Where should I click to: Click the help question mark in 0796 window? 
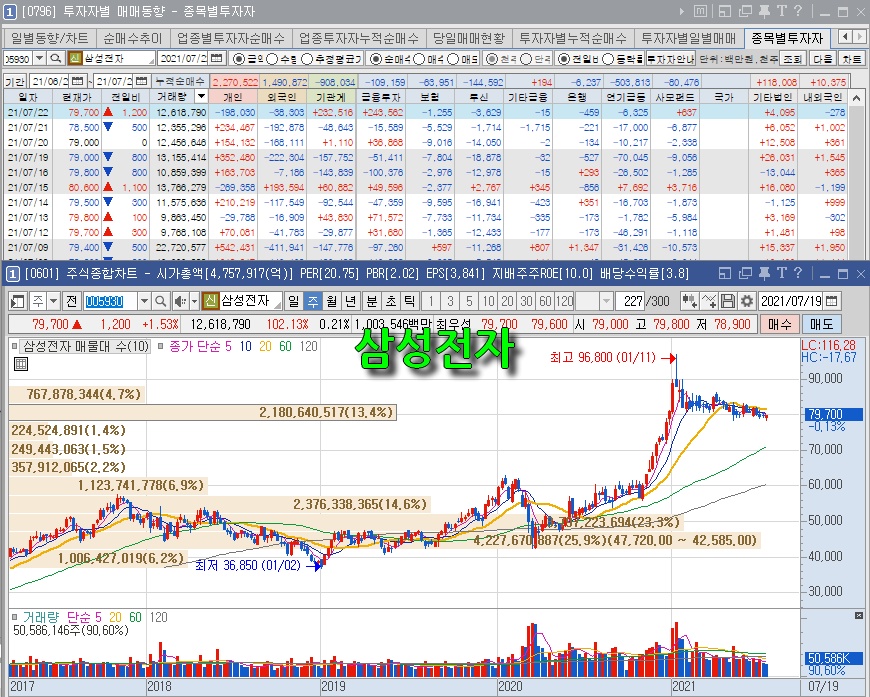click(x=798, y=11)
